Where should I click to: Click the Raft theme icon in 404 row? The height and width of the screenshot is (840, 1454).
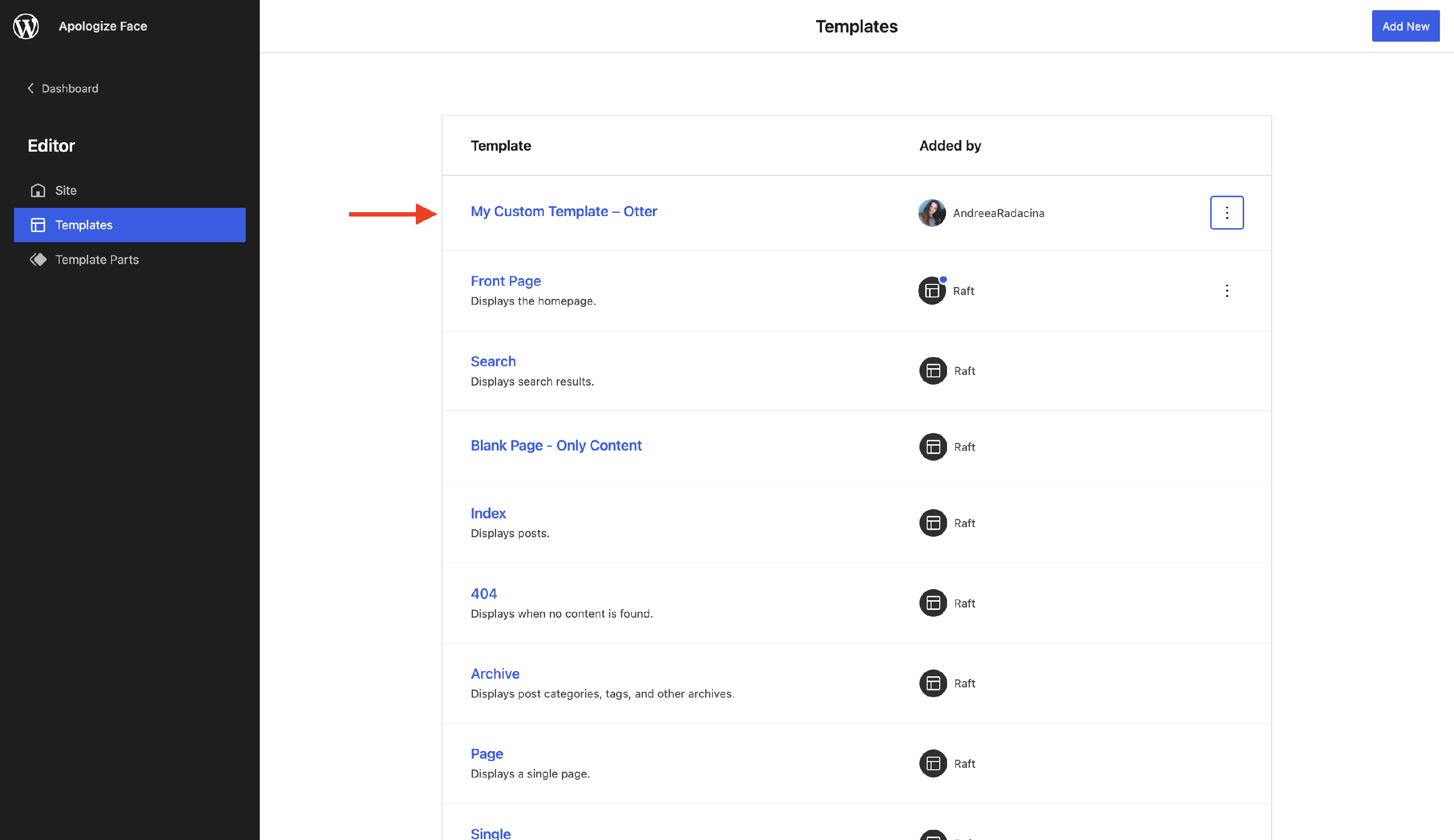(x=933, y=603)
